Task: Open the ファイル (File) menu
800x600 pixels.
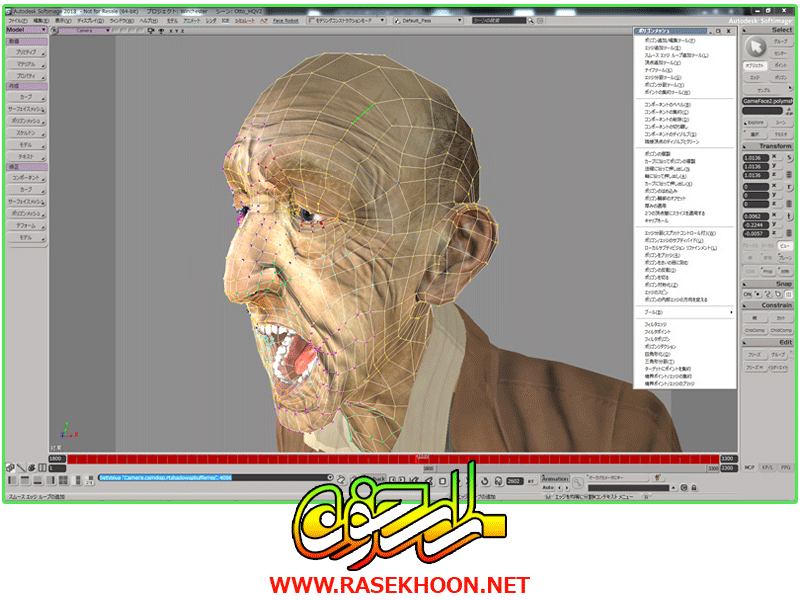Action: tap(18, 21)
